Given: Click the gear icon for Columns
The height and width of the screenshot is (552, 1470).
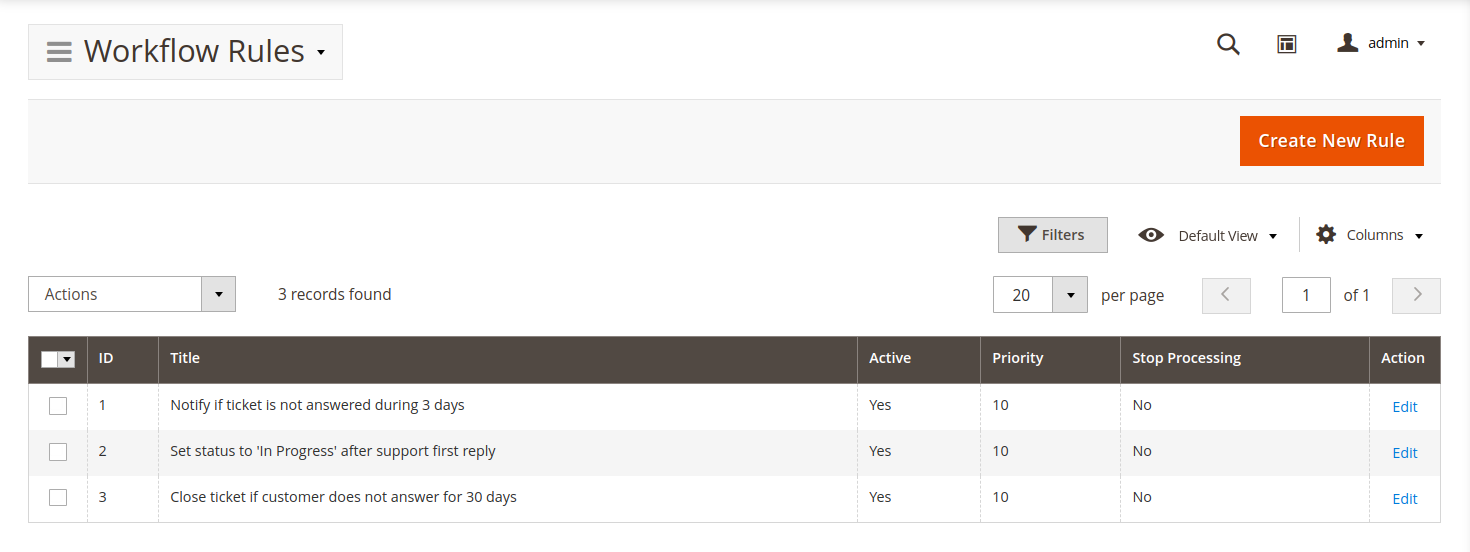Looking at the screenshot, I should [1326, 235].
